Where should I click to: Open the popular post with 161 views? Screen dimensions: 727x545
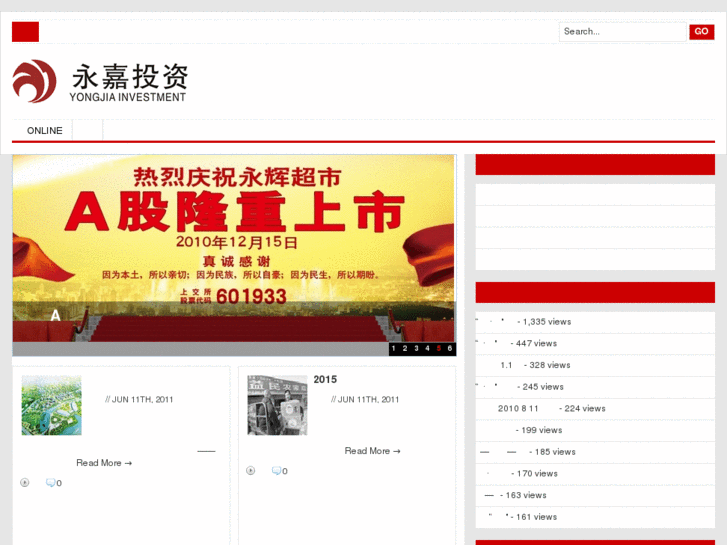(x=595, y=517)
